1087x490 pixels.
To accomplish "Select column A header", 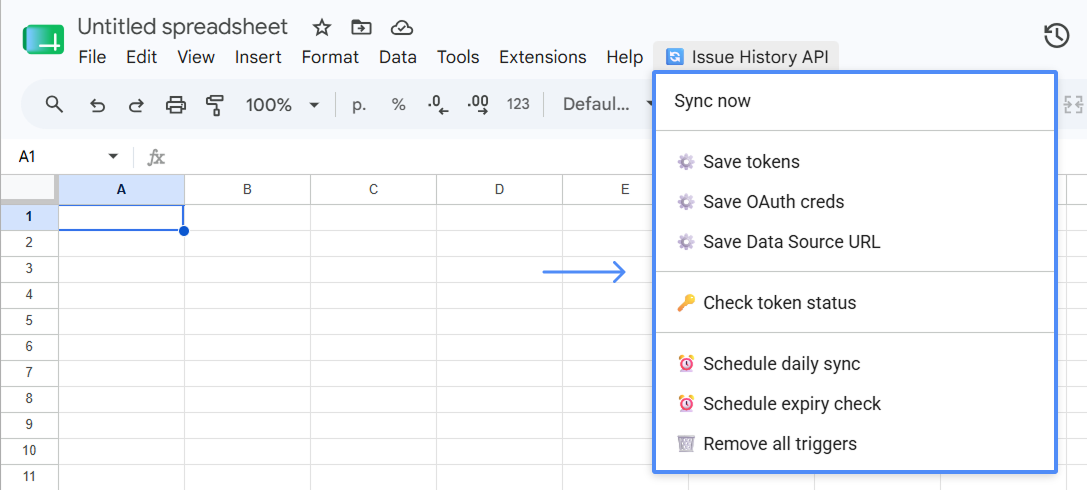I will coord(121,189).
